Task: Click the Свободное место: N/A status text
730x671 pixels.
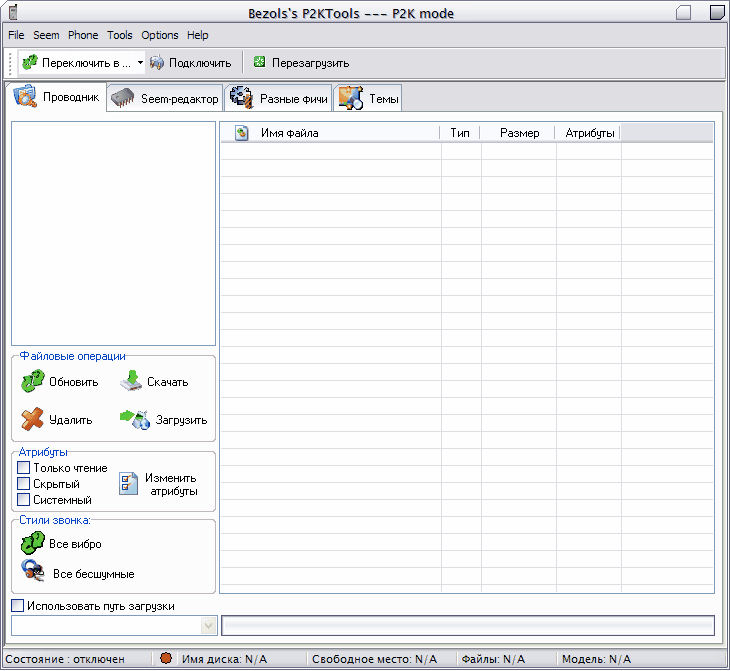Action: click(374, 659)
